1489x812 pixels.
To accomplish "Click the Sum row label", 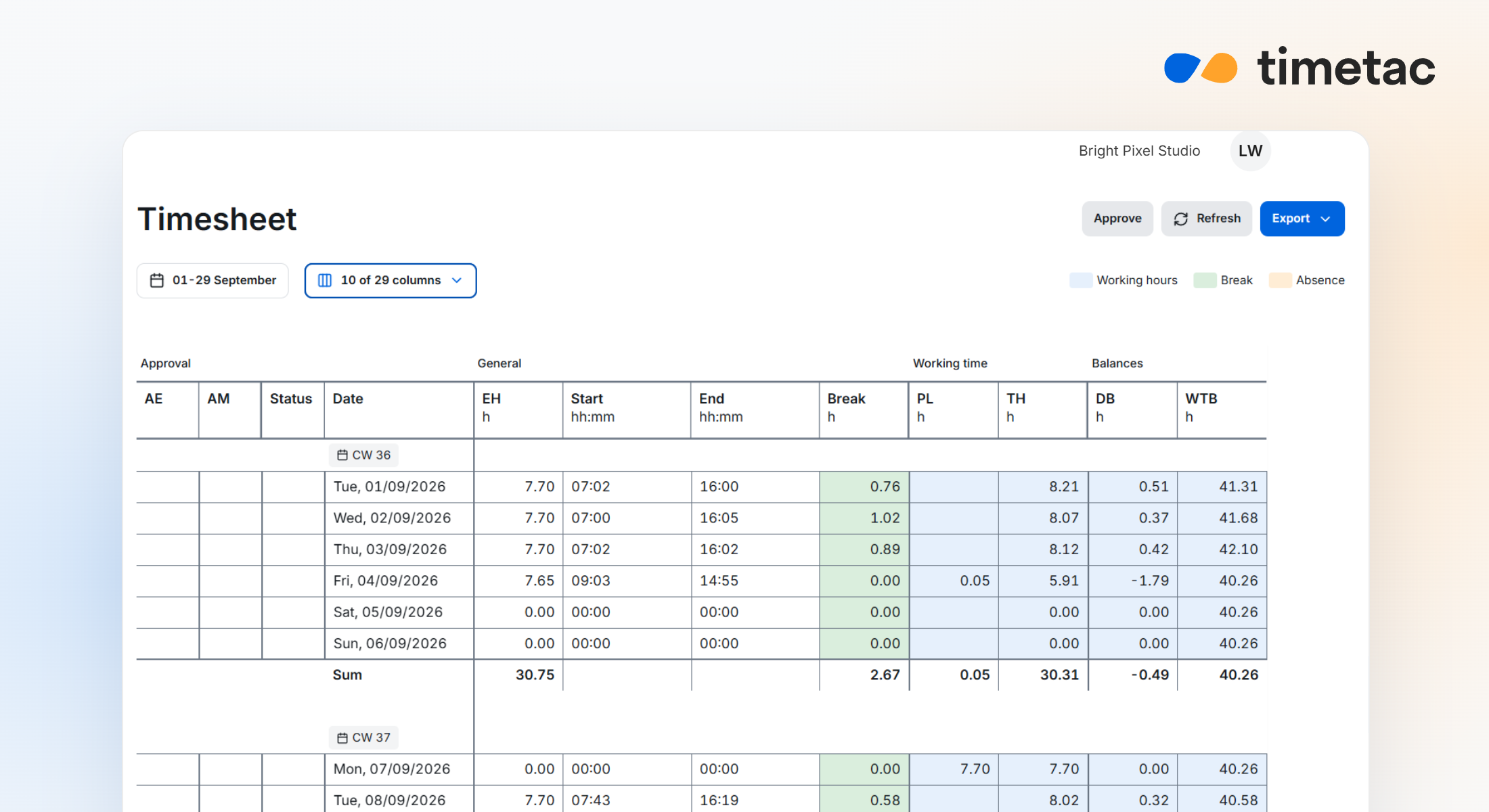I will tap(347, 675).
